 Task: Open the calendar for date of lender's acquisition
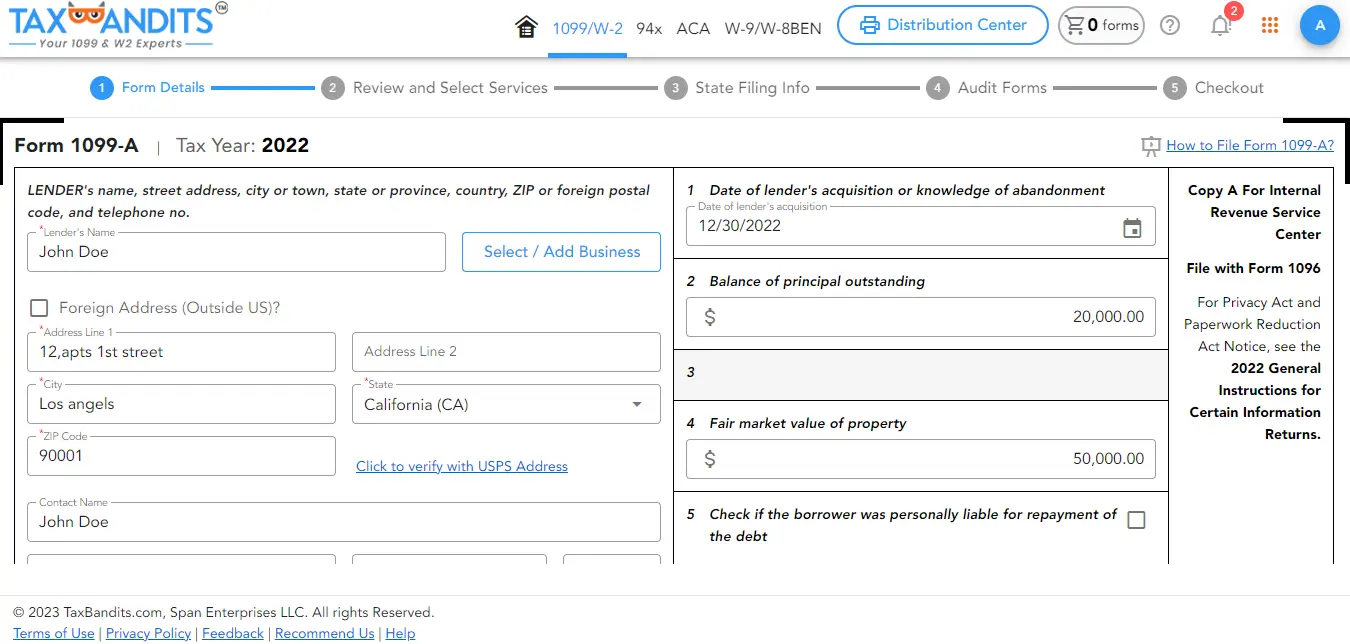click(x=1133, y=228)
